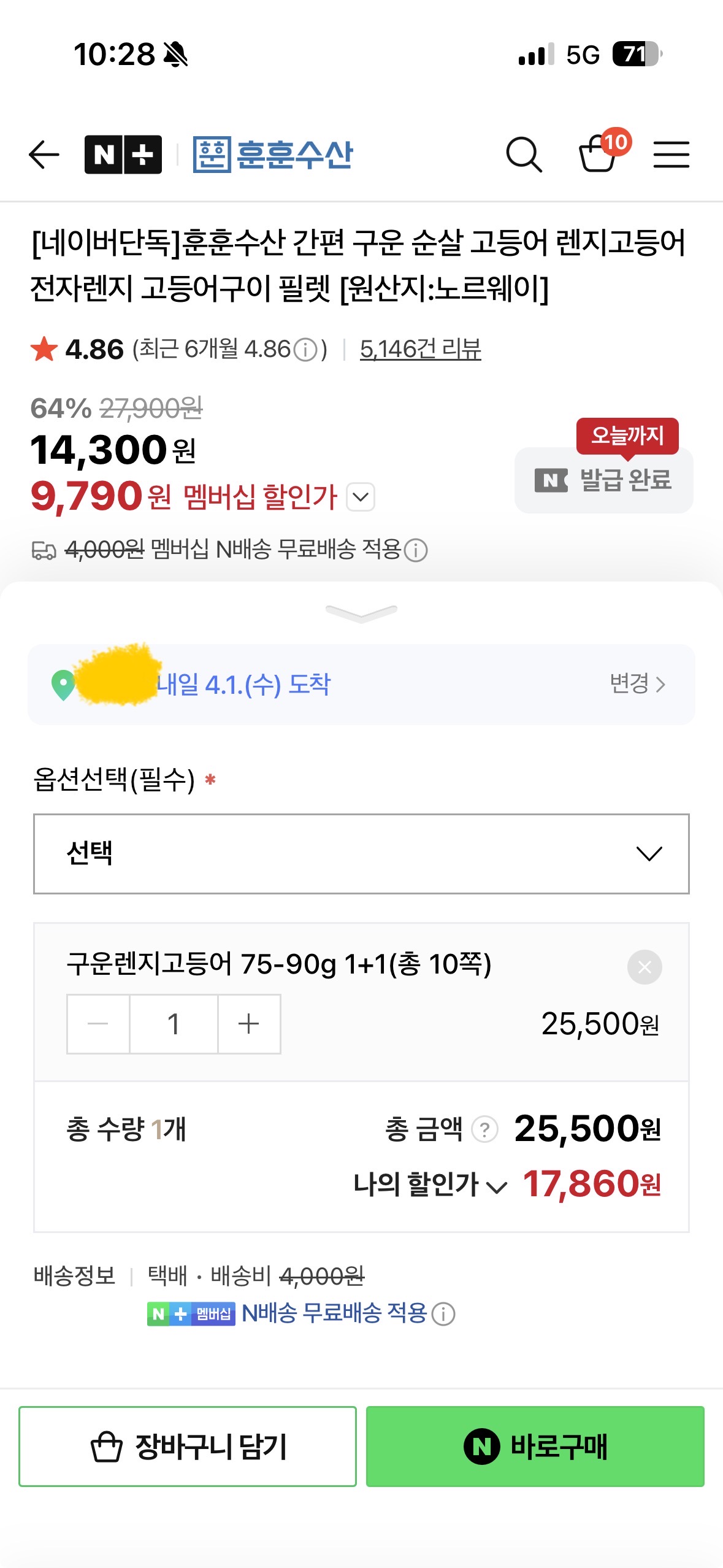The image size is (723, 1568).
Task: Tap the back arrow icon
Action: [x=44, y=154]
